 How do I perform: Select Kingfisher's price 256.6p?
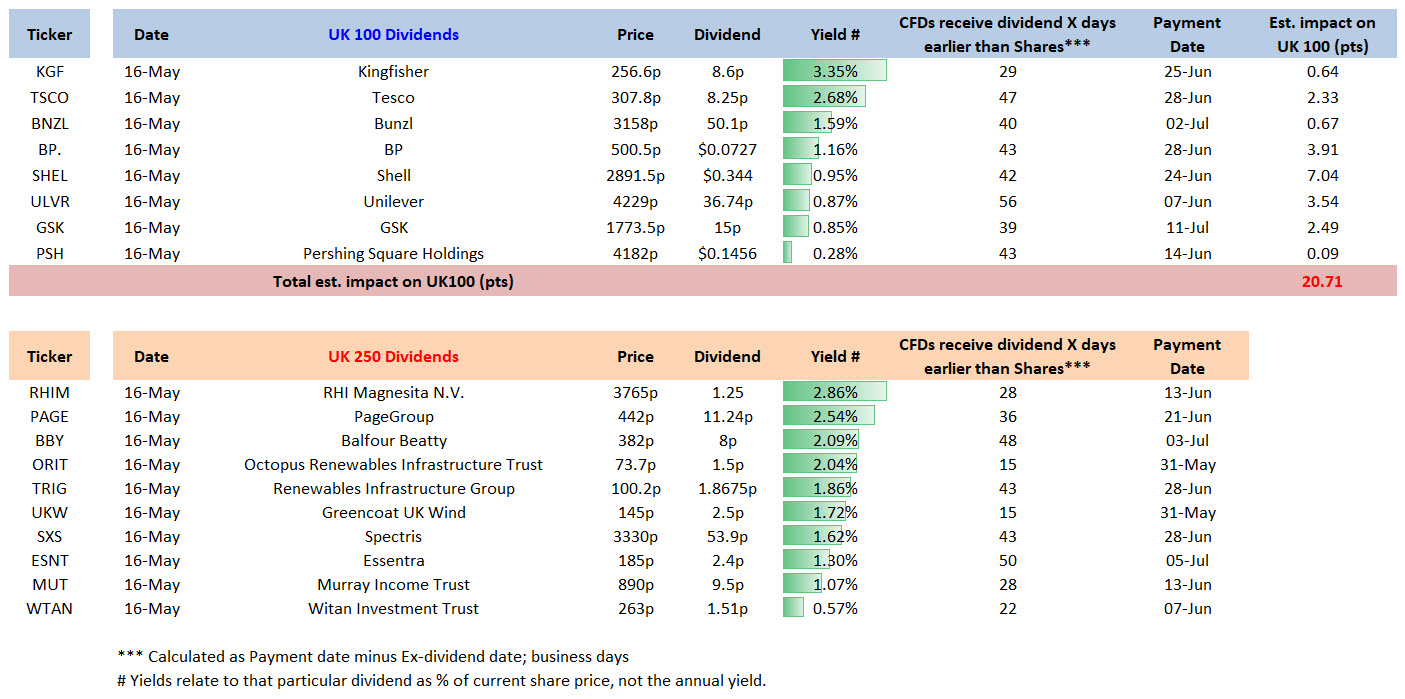pos(635,72)
